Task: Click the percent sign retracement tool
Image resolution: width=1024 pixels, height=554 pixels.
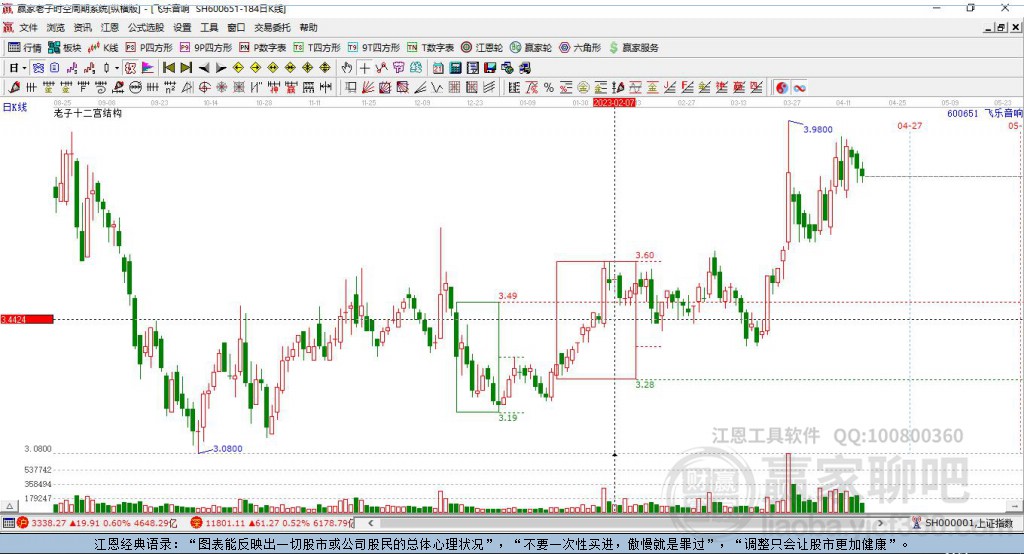Action: tap(549, 88)
